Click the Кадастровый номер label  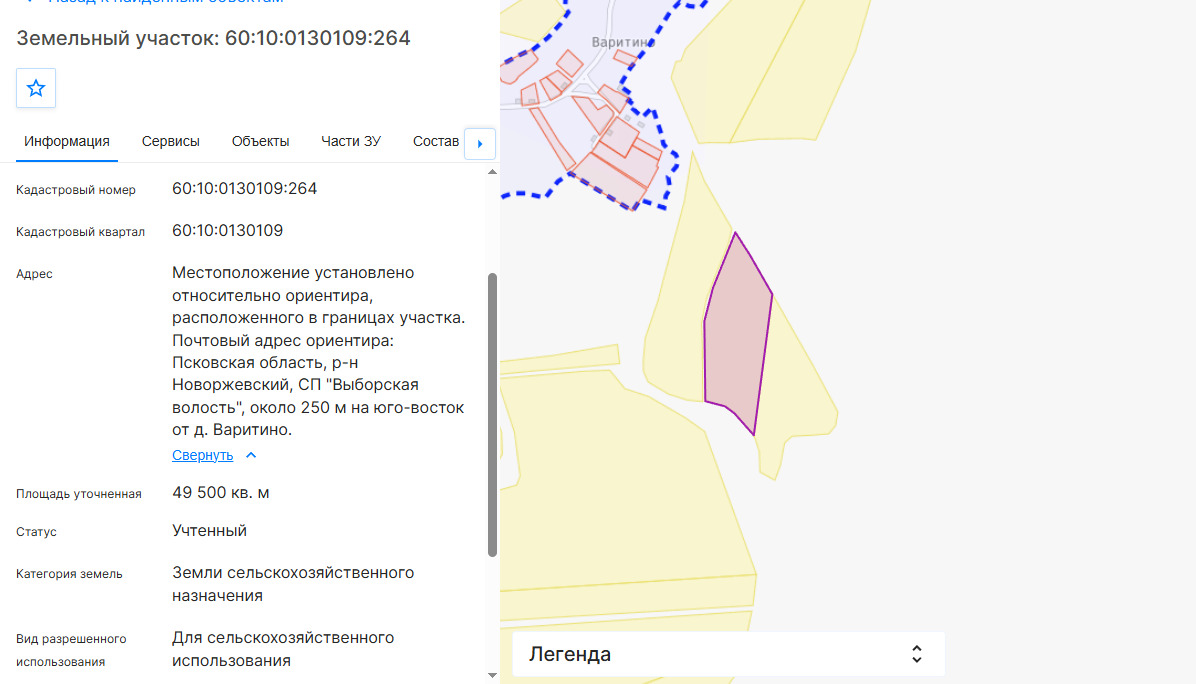click(x=76, y=190)
